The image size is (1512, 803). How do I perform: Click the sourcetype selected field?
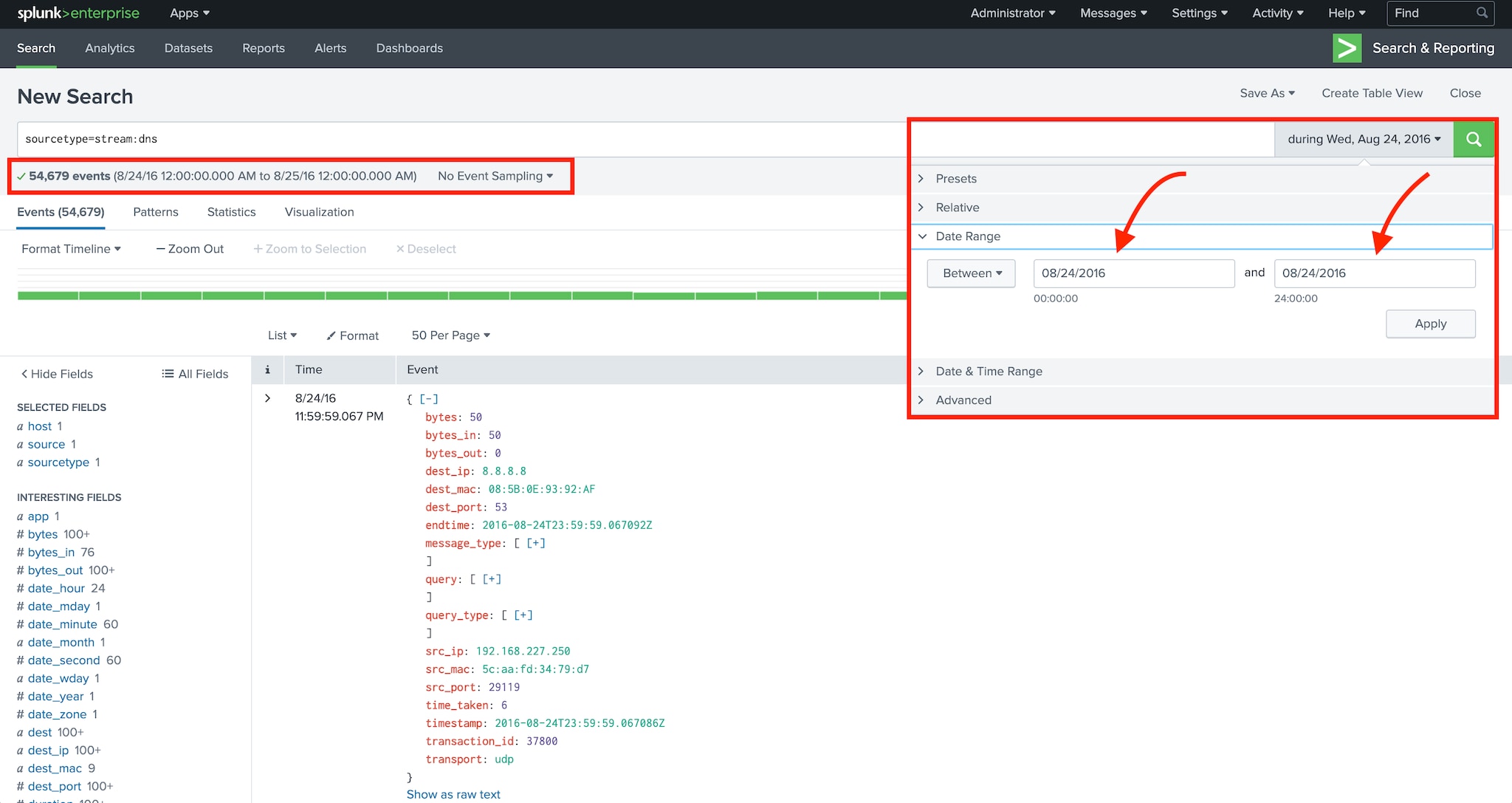[x=58, y=462]
